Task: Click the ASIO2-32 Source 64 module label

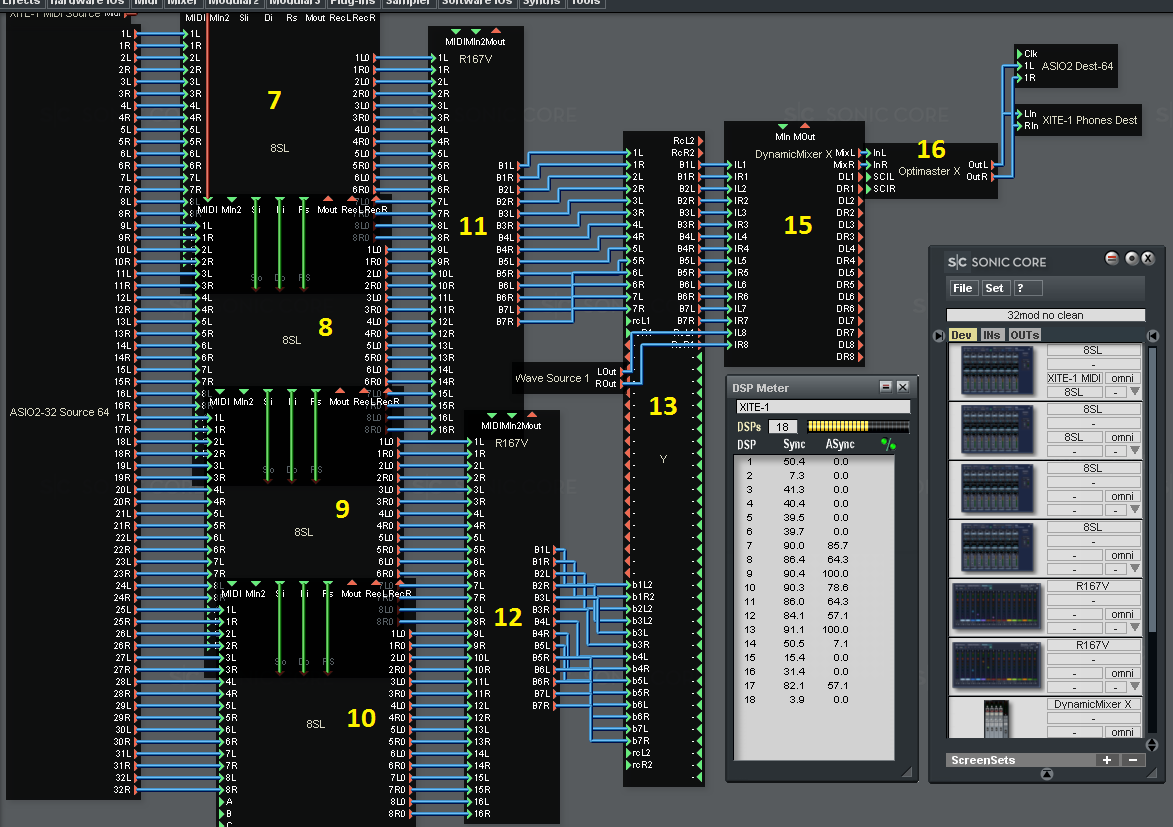Action: tap(59, 412)
